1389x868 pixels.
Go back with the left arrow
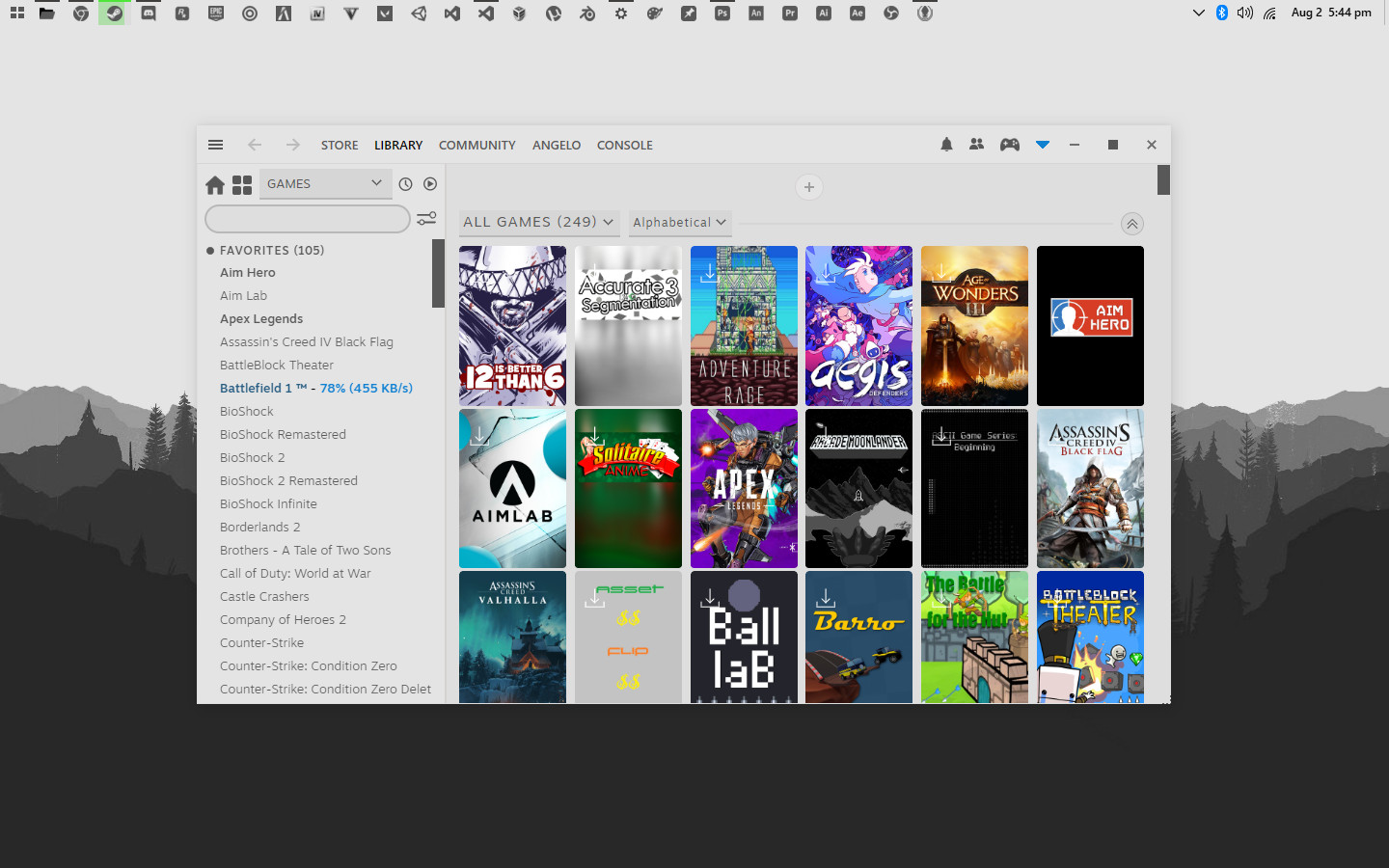coord(255,145)
